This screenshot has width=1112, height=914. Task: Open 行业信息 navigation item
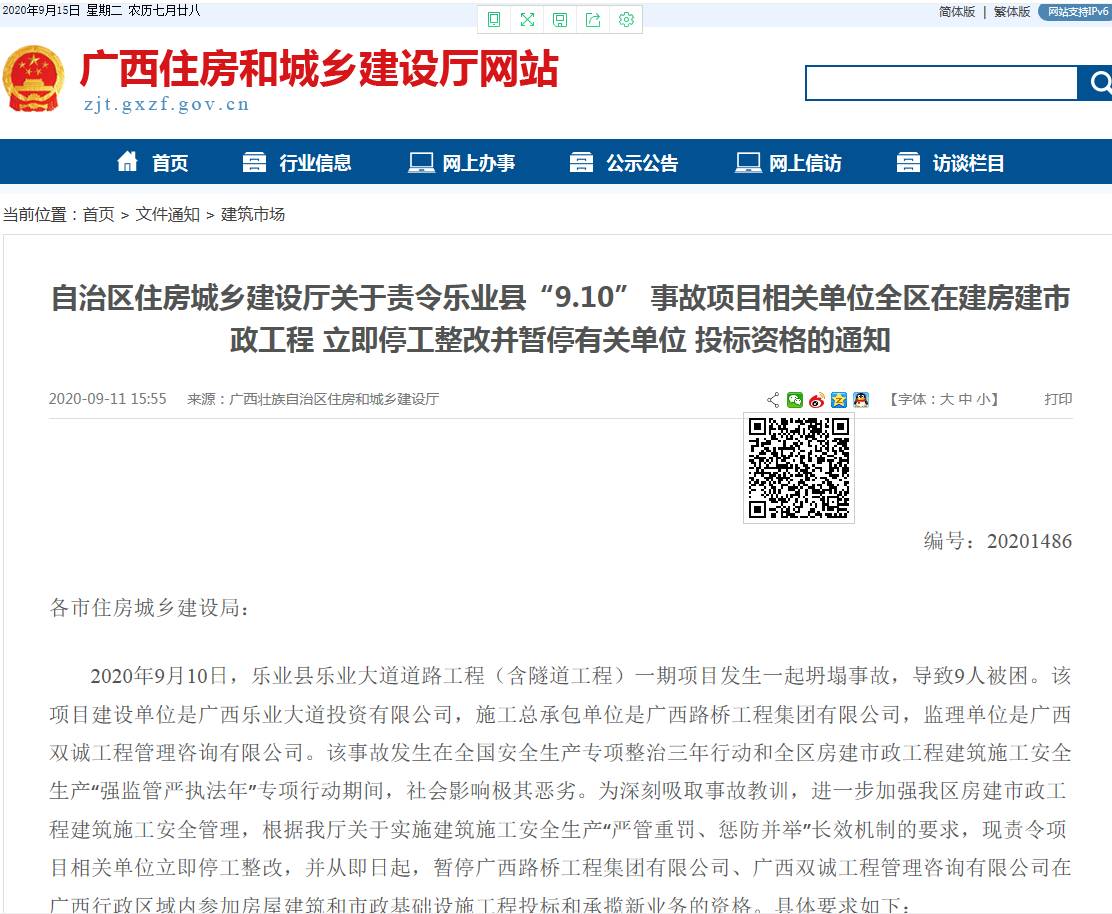tap(316, 163)
